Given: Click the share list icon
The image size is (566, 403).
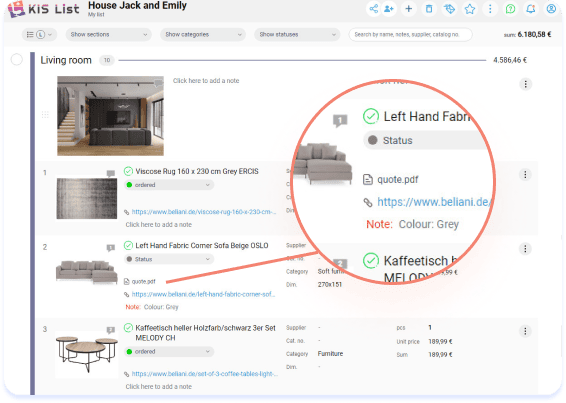Looking at the screenshot, I should coord(374,8).
